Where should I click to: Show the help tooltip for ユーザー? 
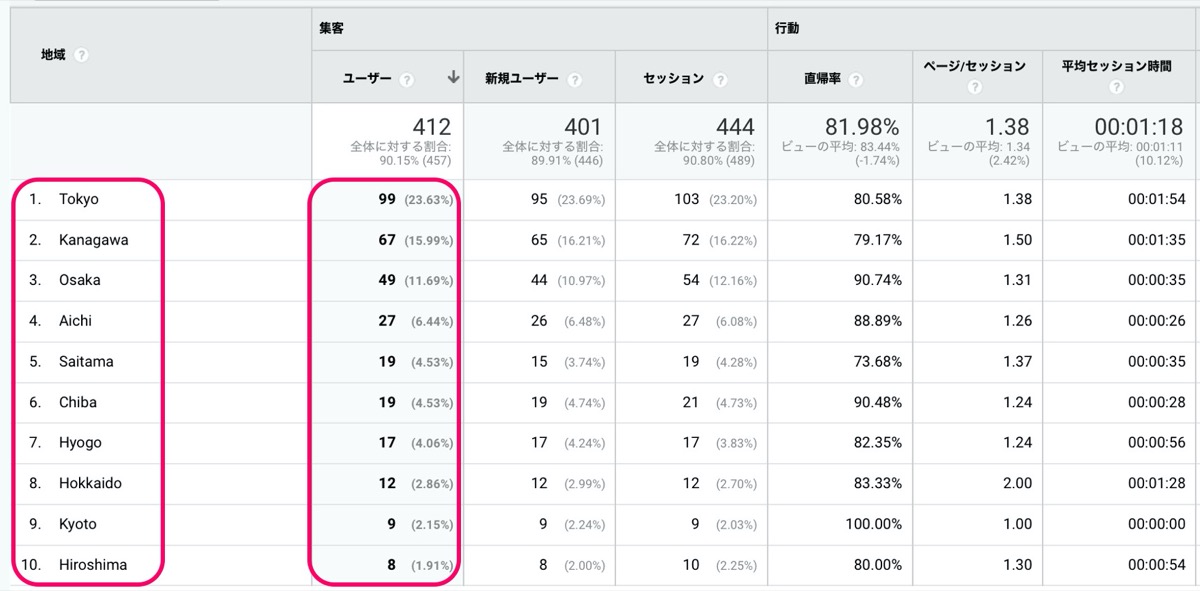(x=407, y=79)
